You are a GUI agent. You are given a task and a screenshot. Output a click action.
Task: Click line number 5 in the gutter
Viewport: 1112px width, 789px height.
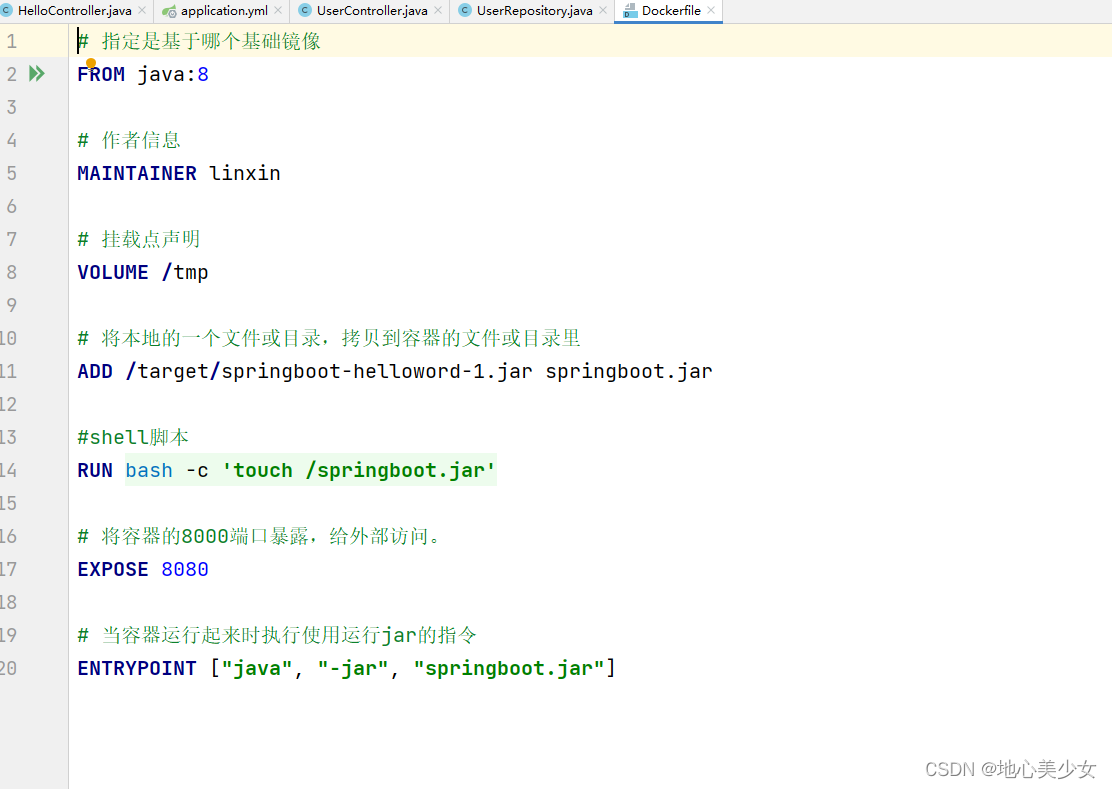[11, 174]
